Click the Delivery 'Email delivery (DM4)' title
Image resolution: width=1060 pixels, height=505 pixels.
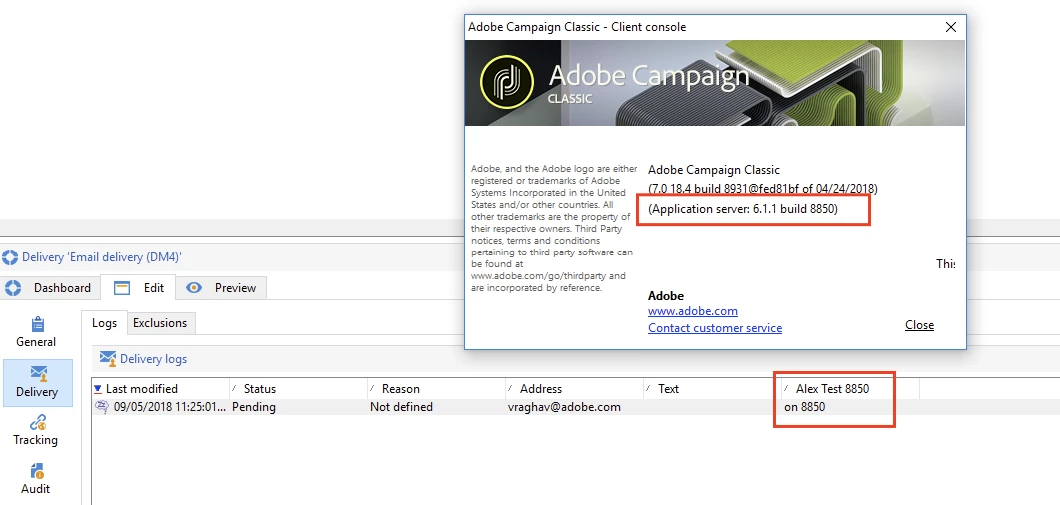point(101,258)
